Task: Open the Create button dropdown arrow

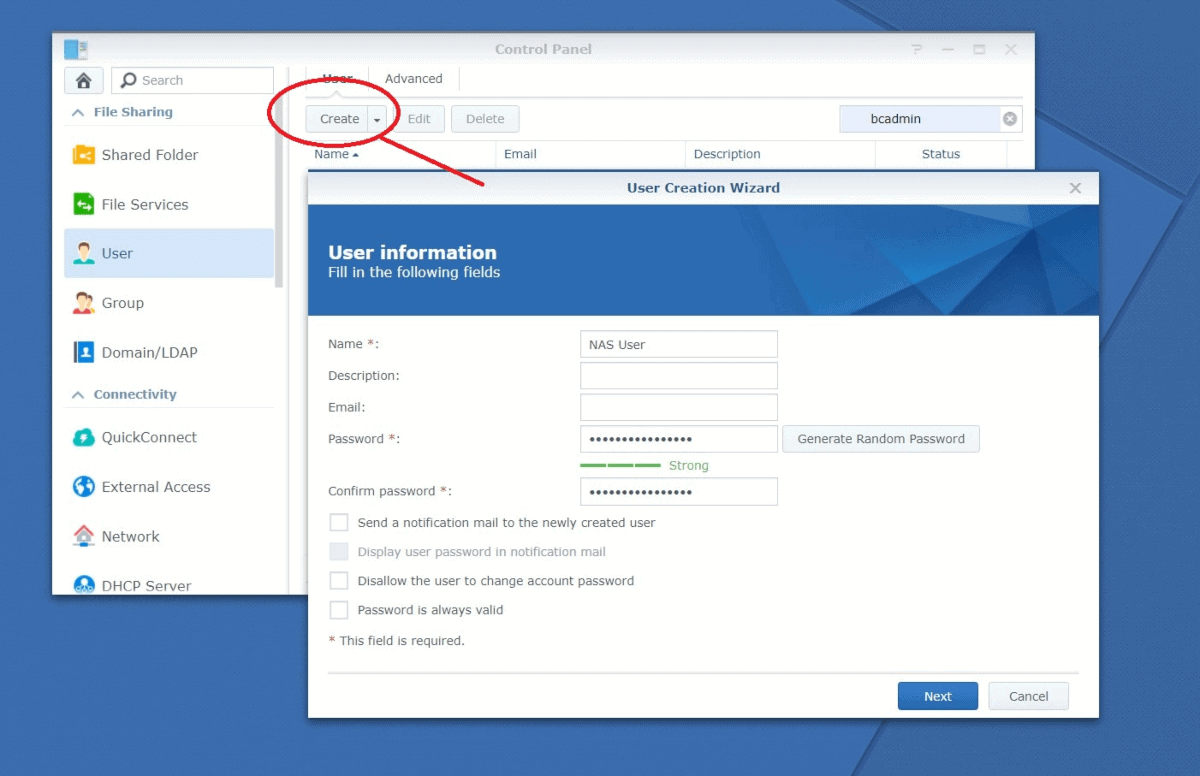Action: (x=377, y=119)
